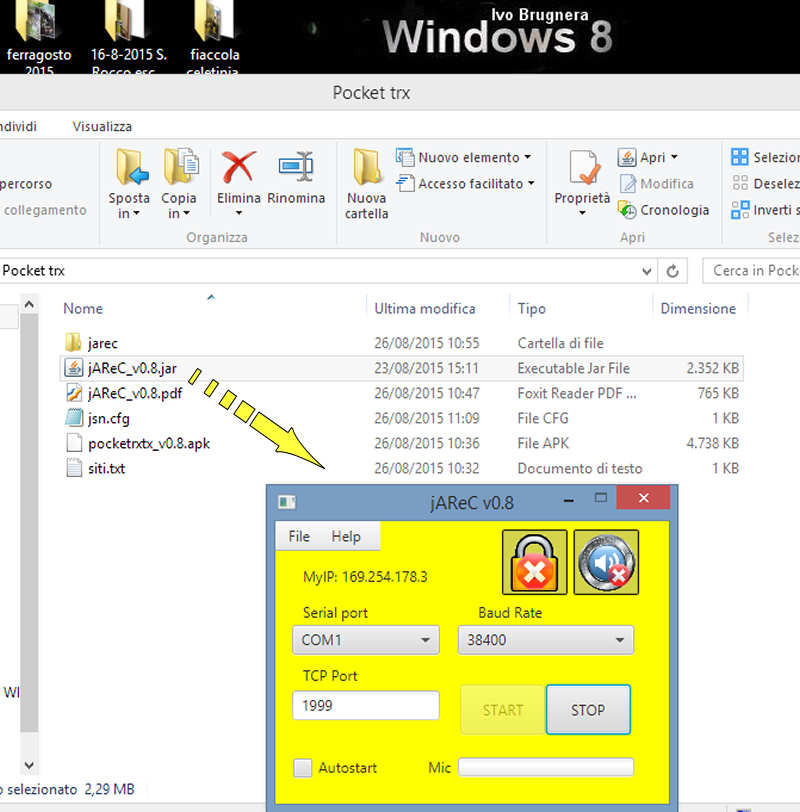Select the jsn.cfg file icon

tap(74, 418)
